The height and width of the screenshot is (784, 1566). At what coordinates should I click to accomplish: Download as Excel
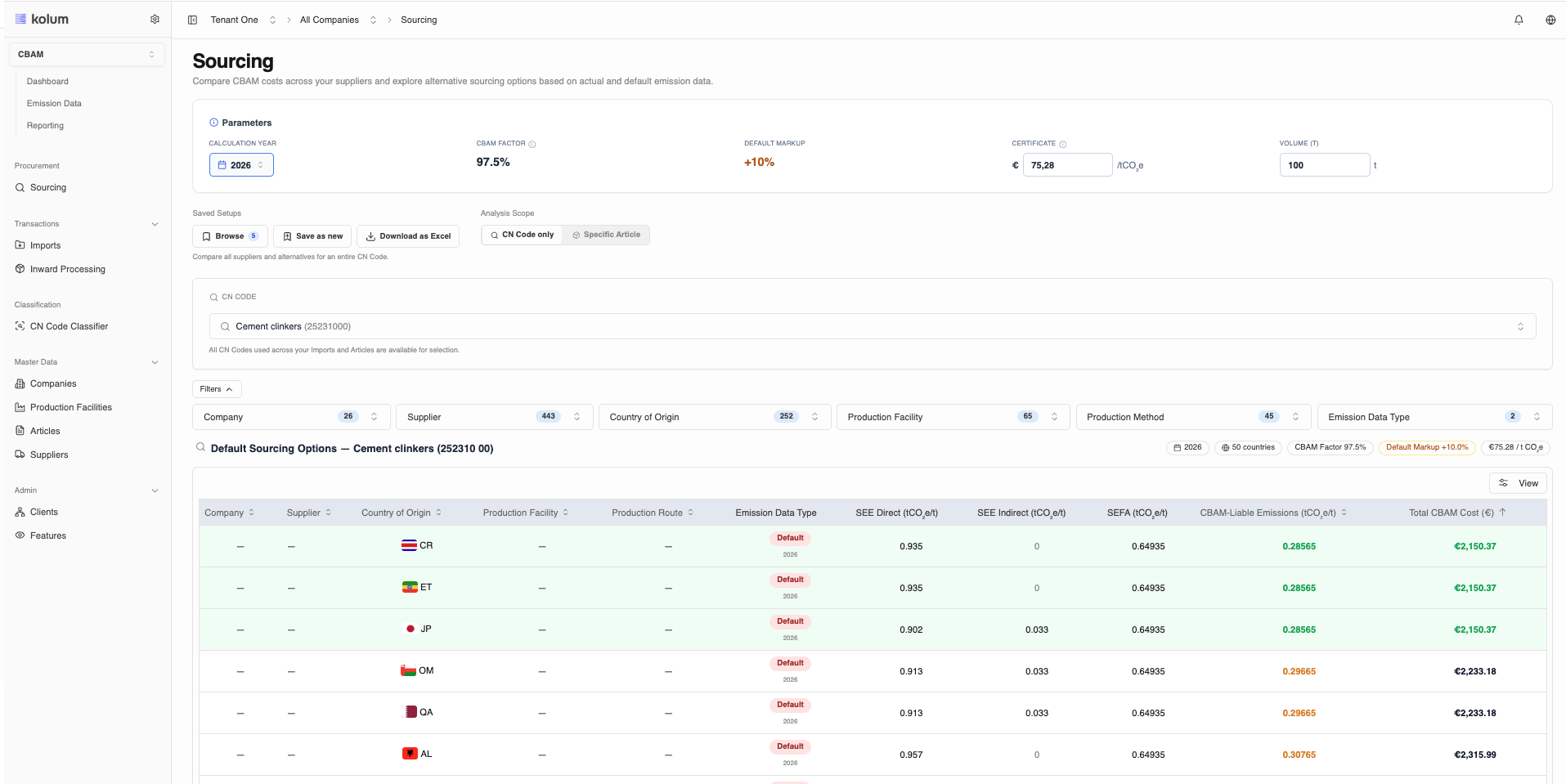[x=408, y=236]
